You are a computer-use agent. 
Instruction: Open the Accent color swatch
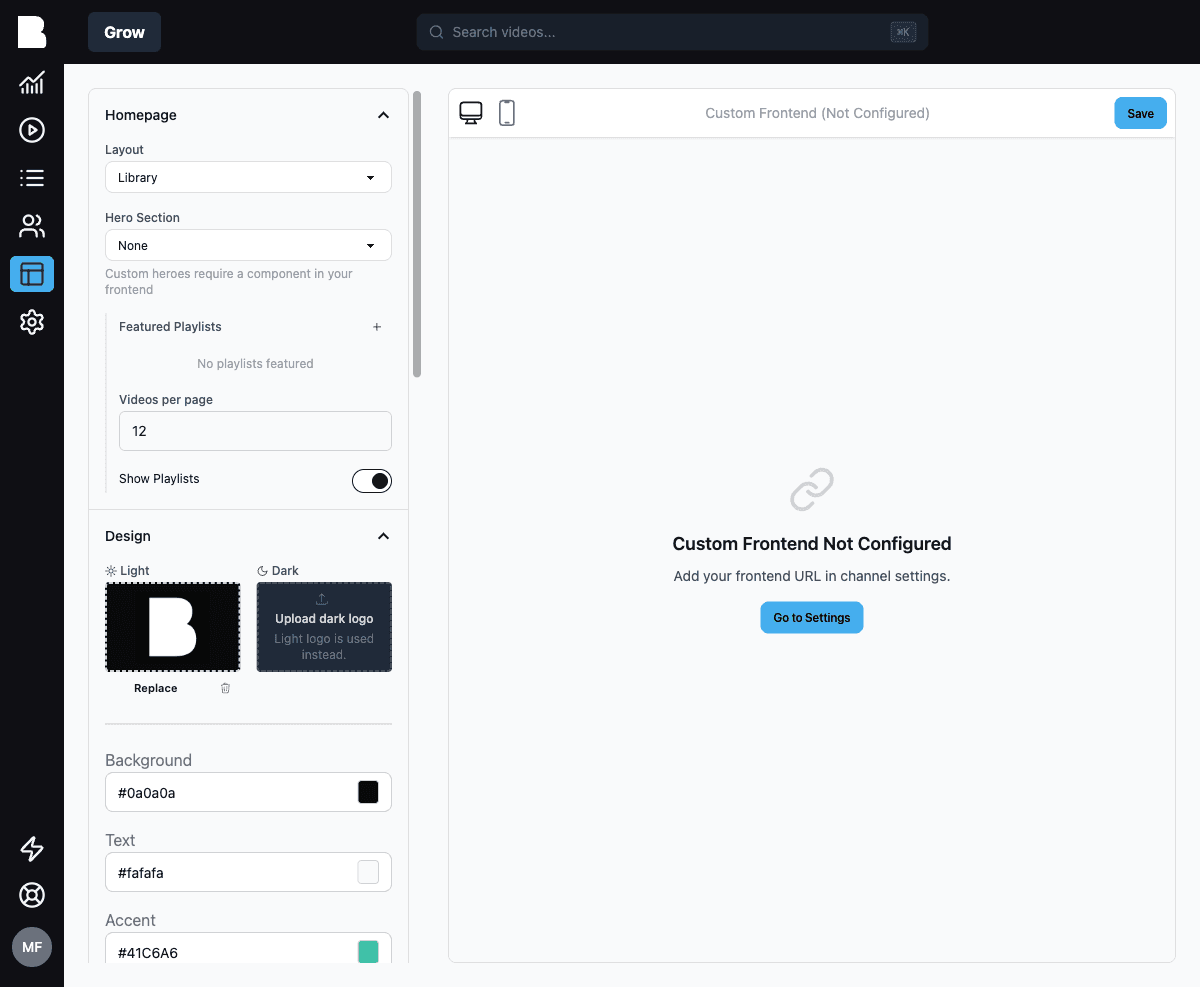pos(368,952)
